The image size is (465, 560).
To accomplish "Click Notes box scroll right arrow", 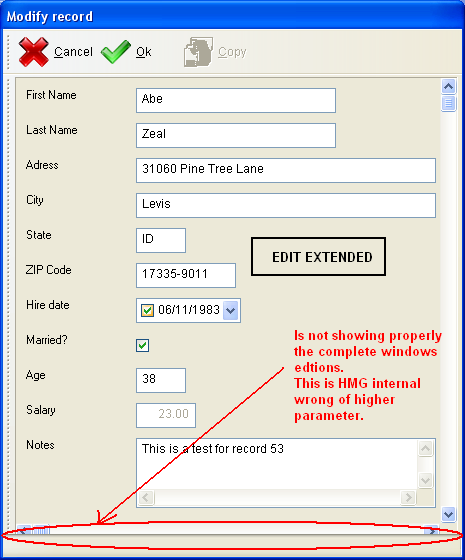I will tap(408, 497).
